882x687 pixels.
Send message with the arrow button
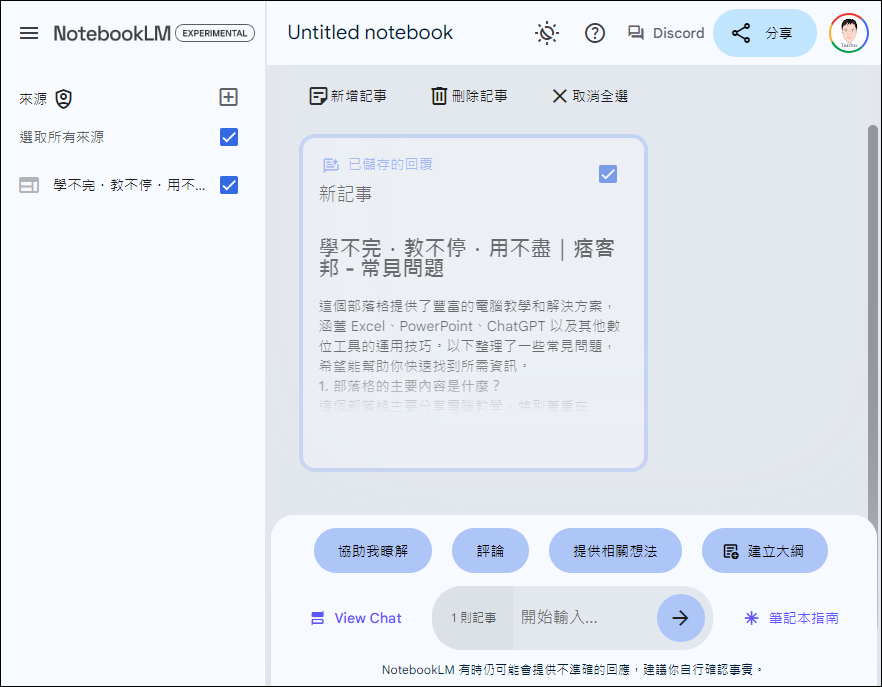click(x=681, y=618)
